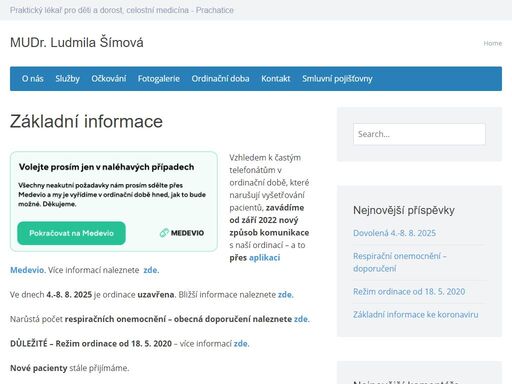
Task: Go to the Očkování page
Action: click(109, 79)
